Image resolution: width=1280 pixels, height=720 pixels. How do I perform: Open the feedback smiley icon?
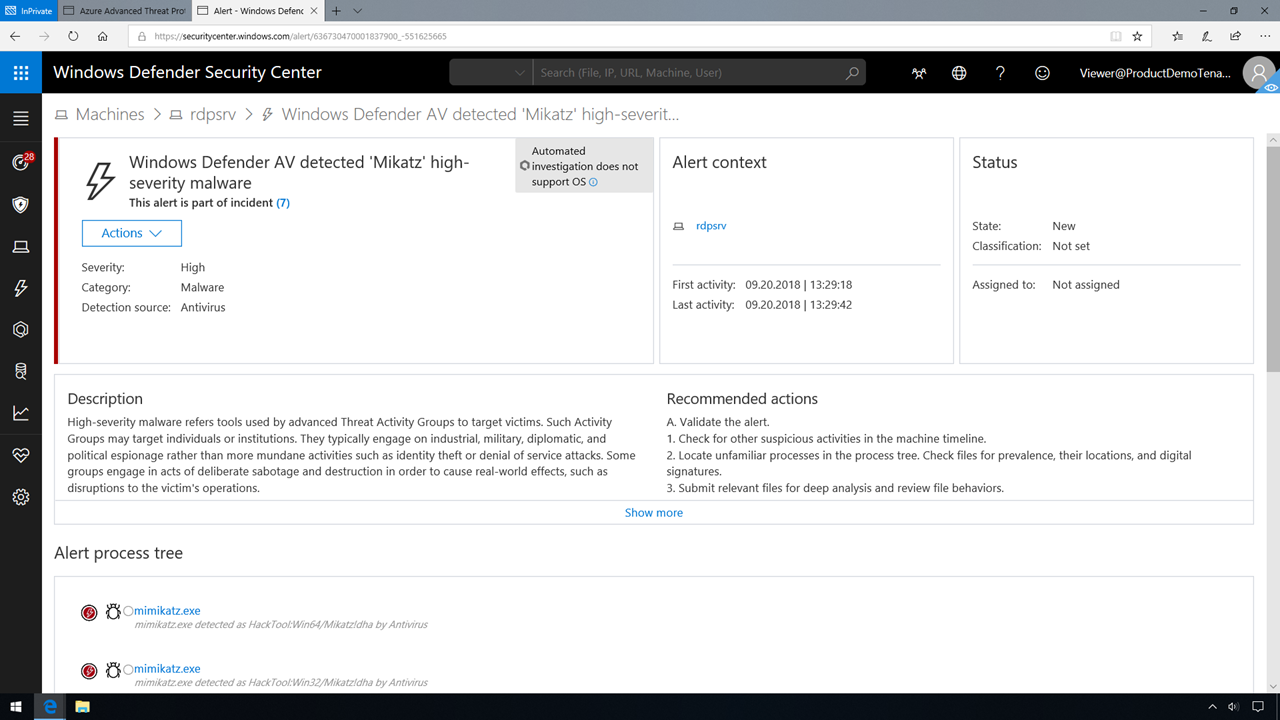(1042, 73)
